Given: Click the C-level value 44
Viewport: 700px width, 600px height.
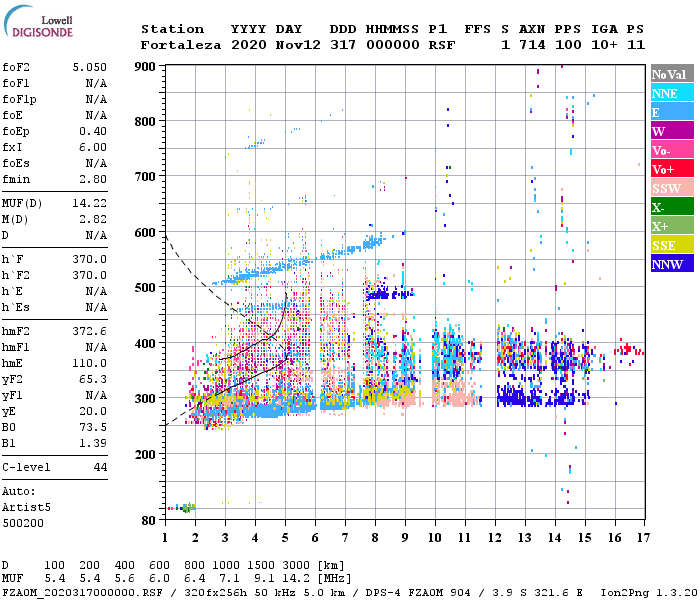Looking at the screenshot, I should point(100,467).
